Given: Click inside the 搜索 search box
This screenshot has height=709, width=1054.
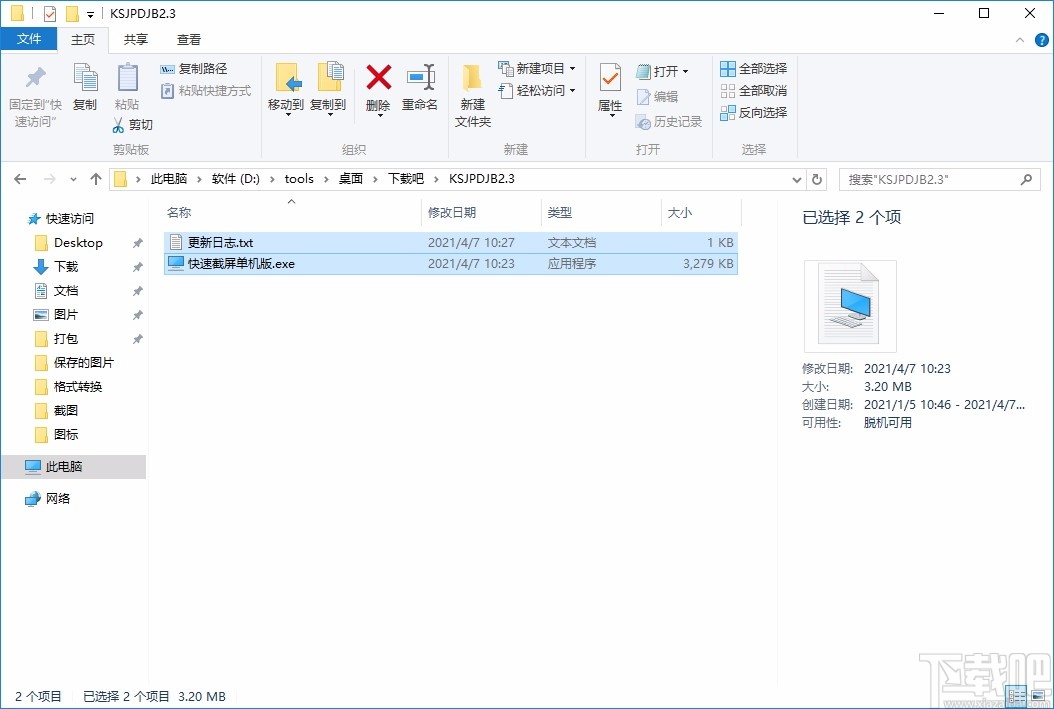Looking at the screenshot, I should click(930, 178).
